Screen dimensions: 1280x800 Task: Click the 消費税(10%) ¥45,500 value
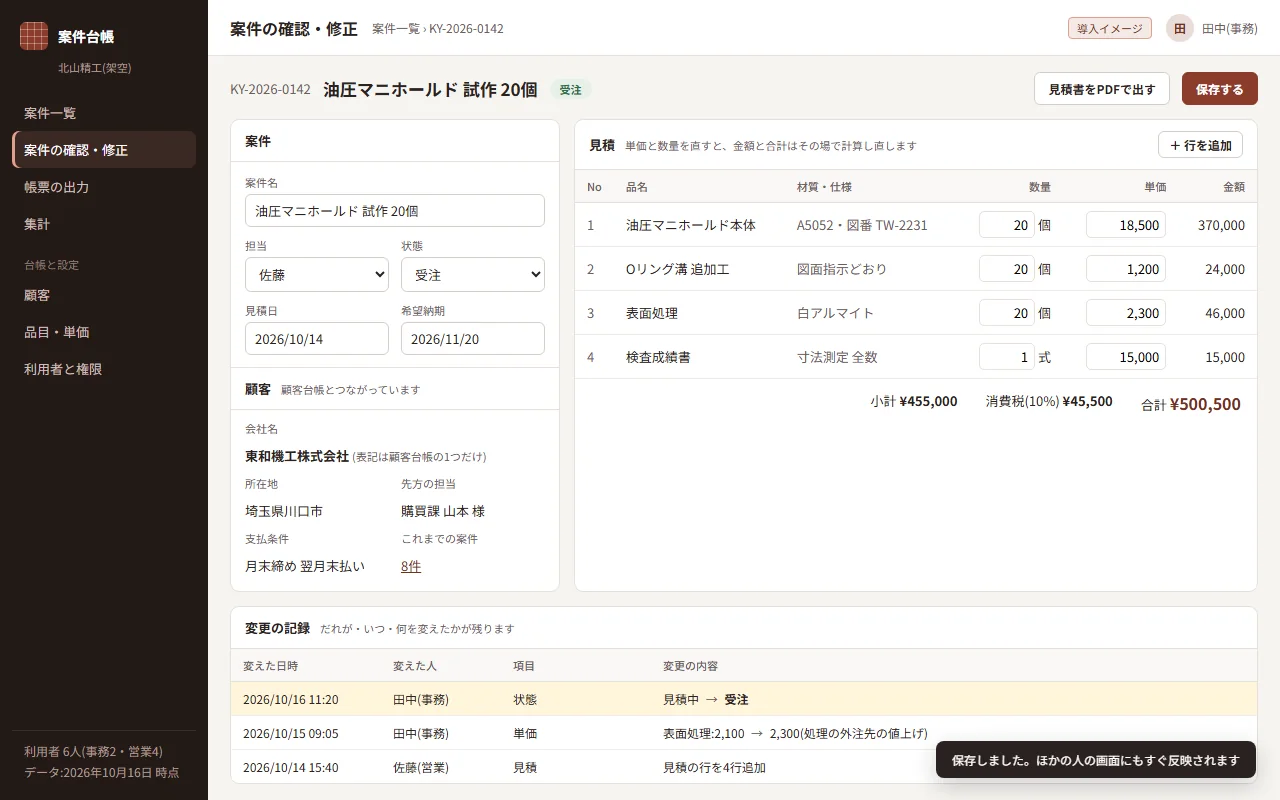1087,401
